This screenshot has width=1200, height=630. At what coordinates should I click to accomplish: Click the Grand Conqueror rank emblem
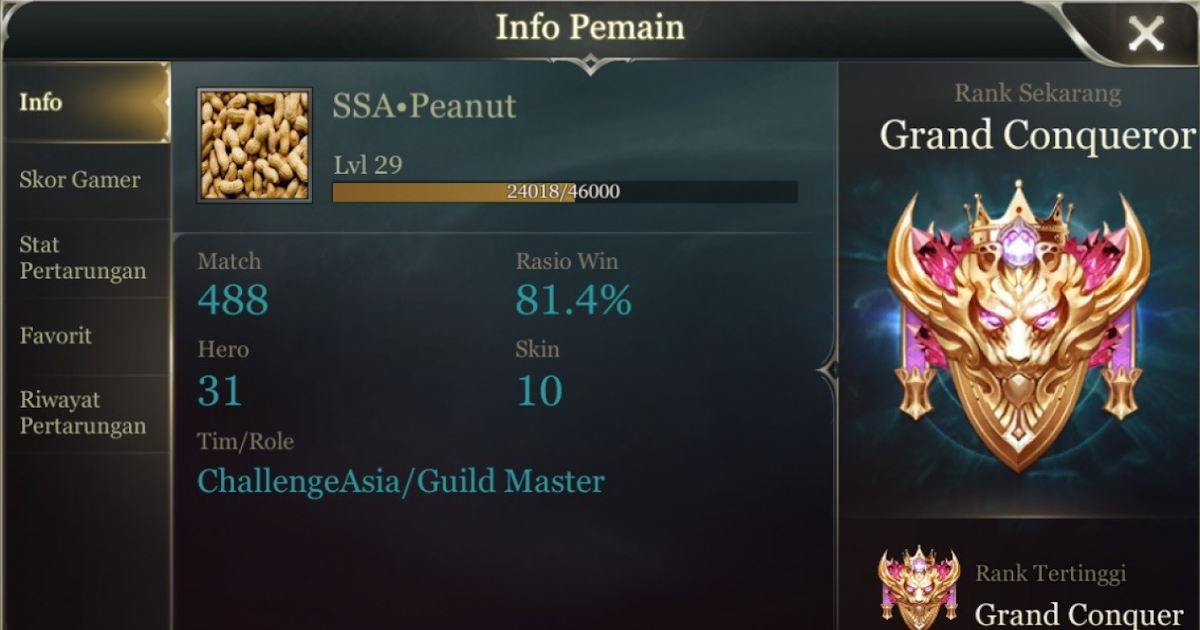[1018, 325]
